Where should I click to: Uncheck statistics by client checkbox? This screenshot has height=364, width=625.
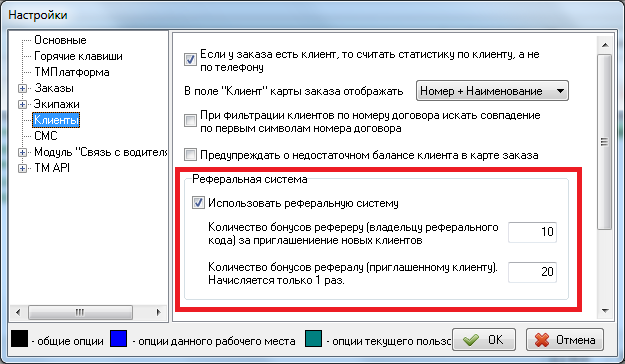(190, 60)
